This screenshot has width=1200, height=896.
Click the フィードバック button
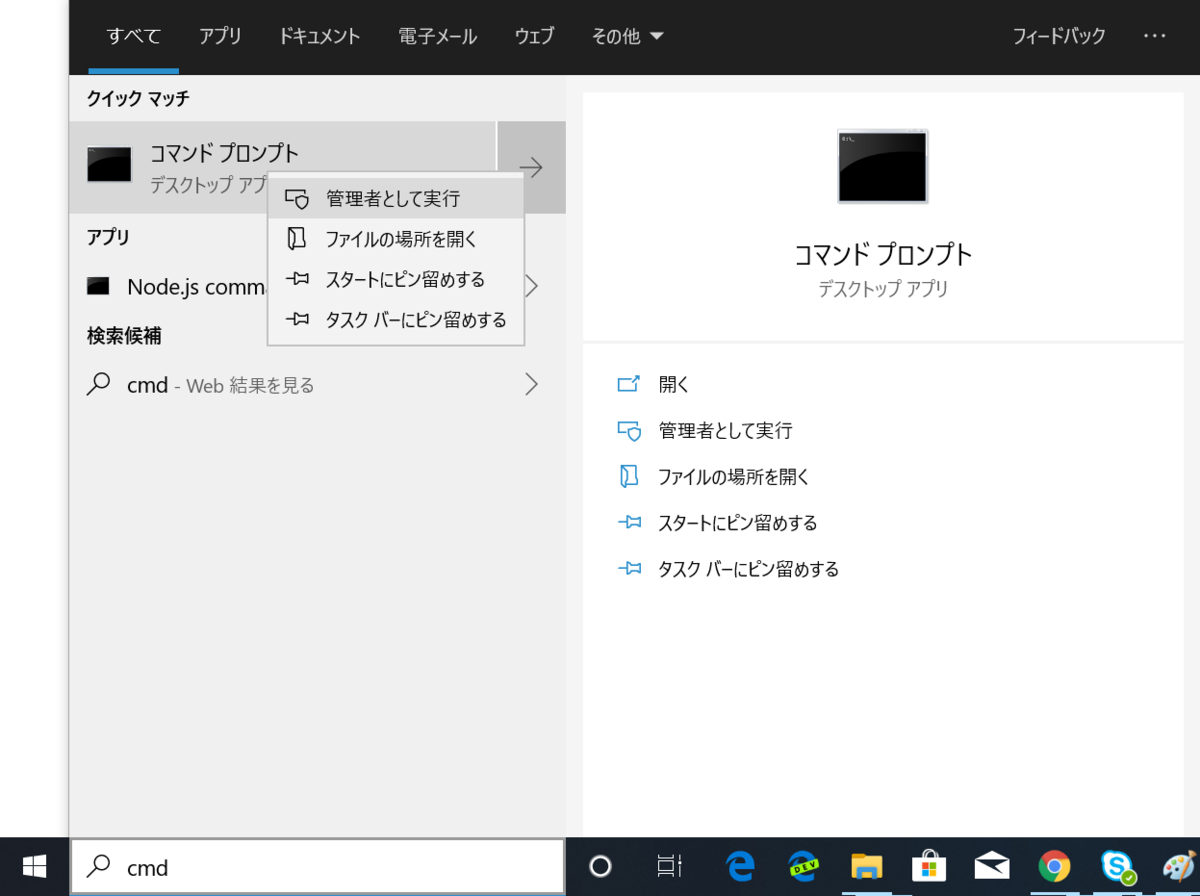tap(1059, 36)
